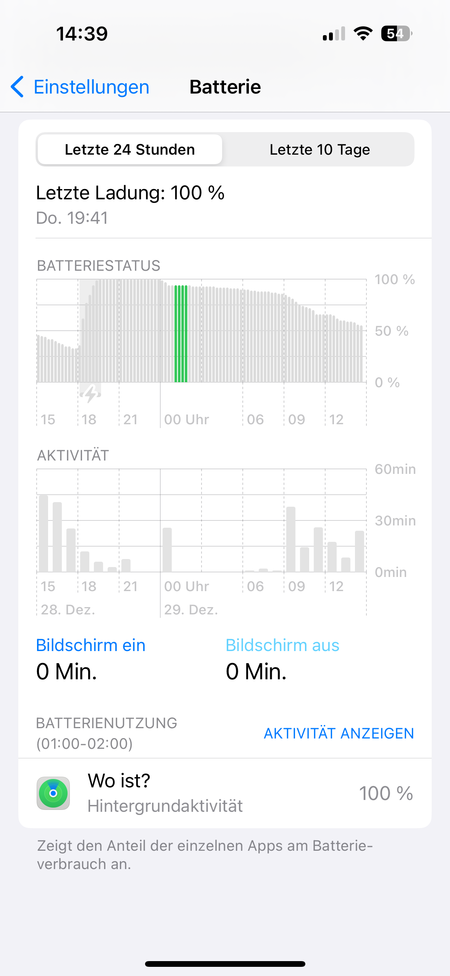Open the Wo ist? usage row
Screen dimensions: 450x976
225,793
